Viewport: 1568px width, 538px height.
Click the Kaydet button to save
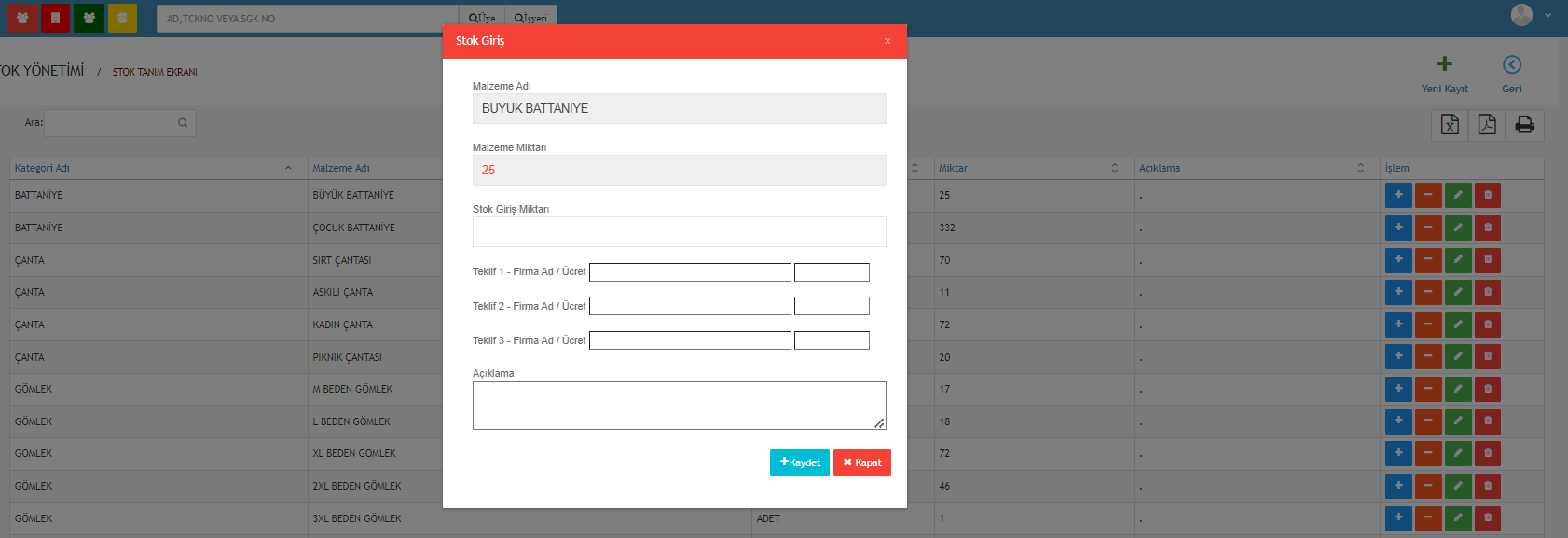[x=799, y=462]
